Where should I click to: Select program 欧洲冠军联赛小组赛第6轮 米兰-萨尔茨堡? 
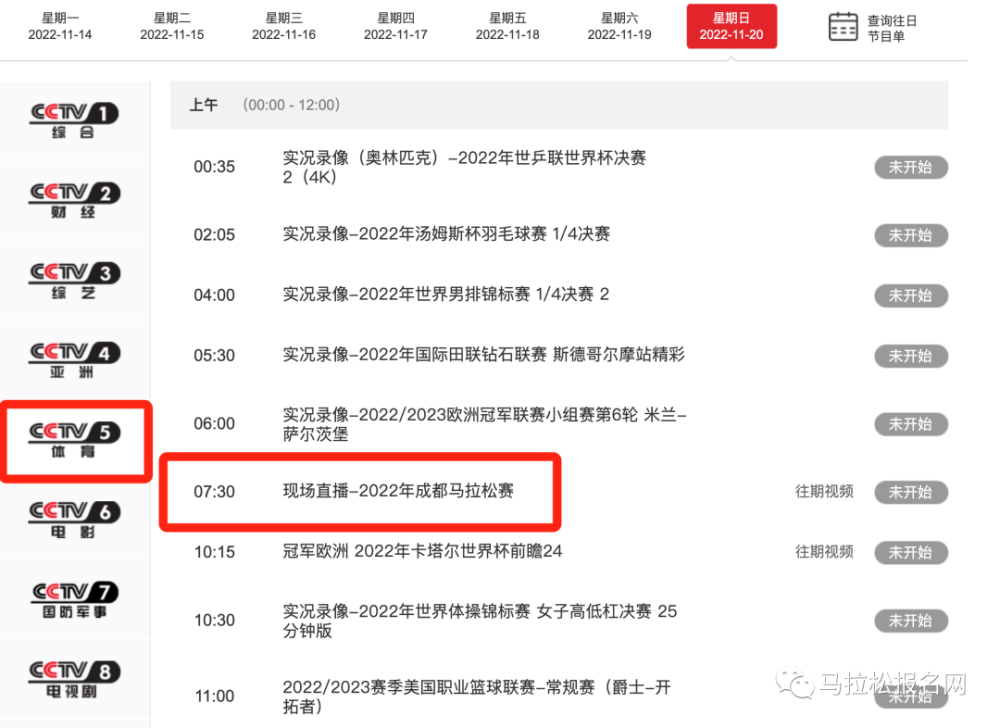tap(485, 424)
